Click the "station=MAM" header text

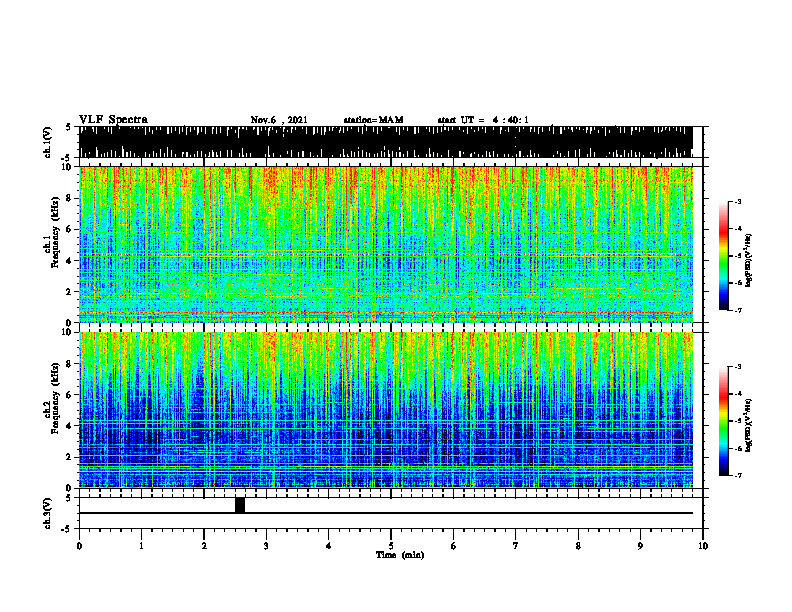tap(373, 120)
